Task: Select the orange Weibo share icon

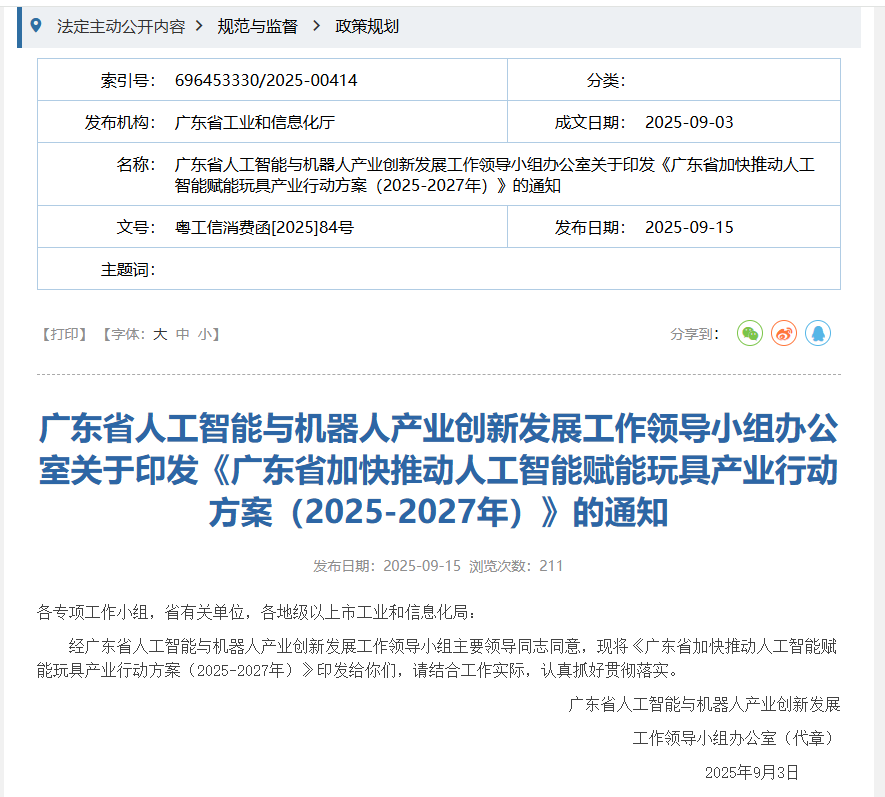Action: 784,333
